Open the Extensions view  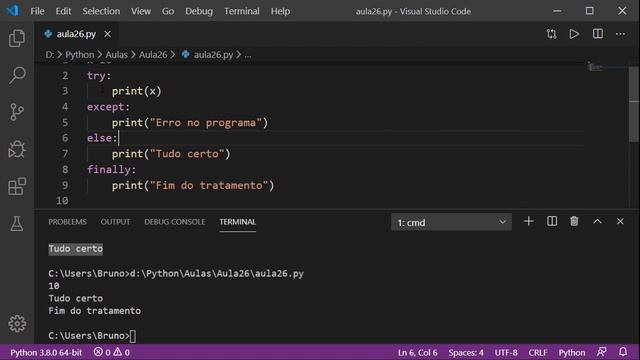coord(17,187)
